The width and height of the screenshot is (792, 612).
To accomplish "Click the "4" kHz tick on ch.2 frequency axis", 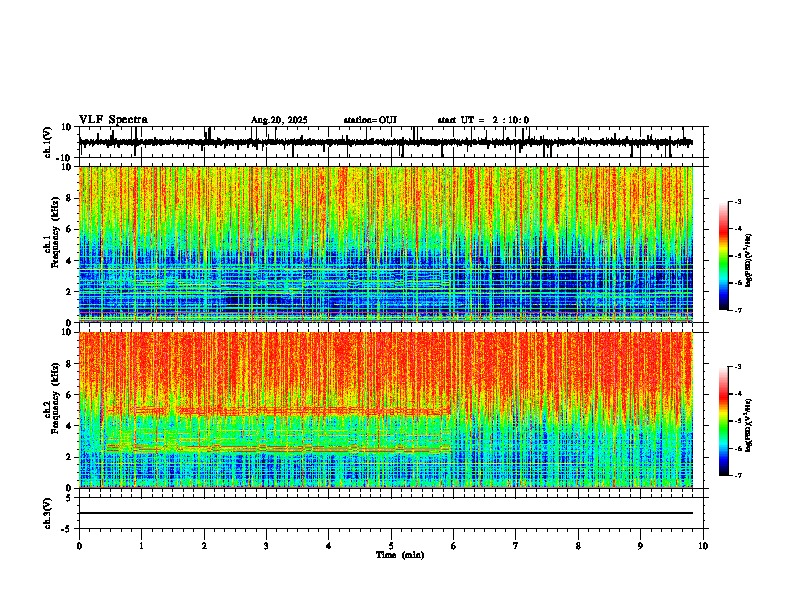I will pyautogui.click(x=70, y=426).
